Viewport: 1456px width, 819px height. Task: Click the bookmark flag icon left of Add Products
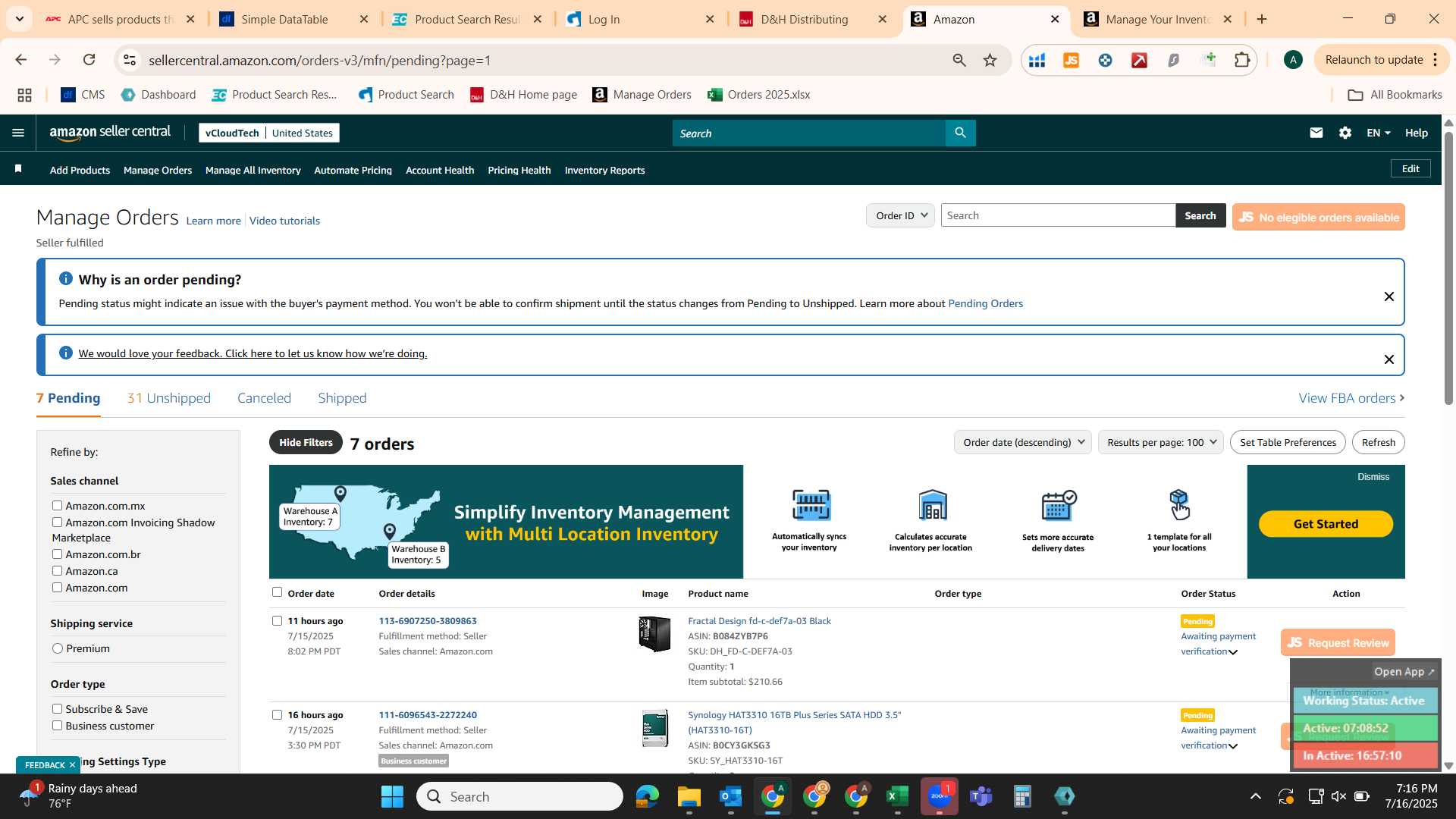(18, 169)
